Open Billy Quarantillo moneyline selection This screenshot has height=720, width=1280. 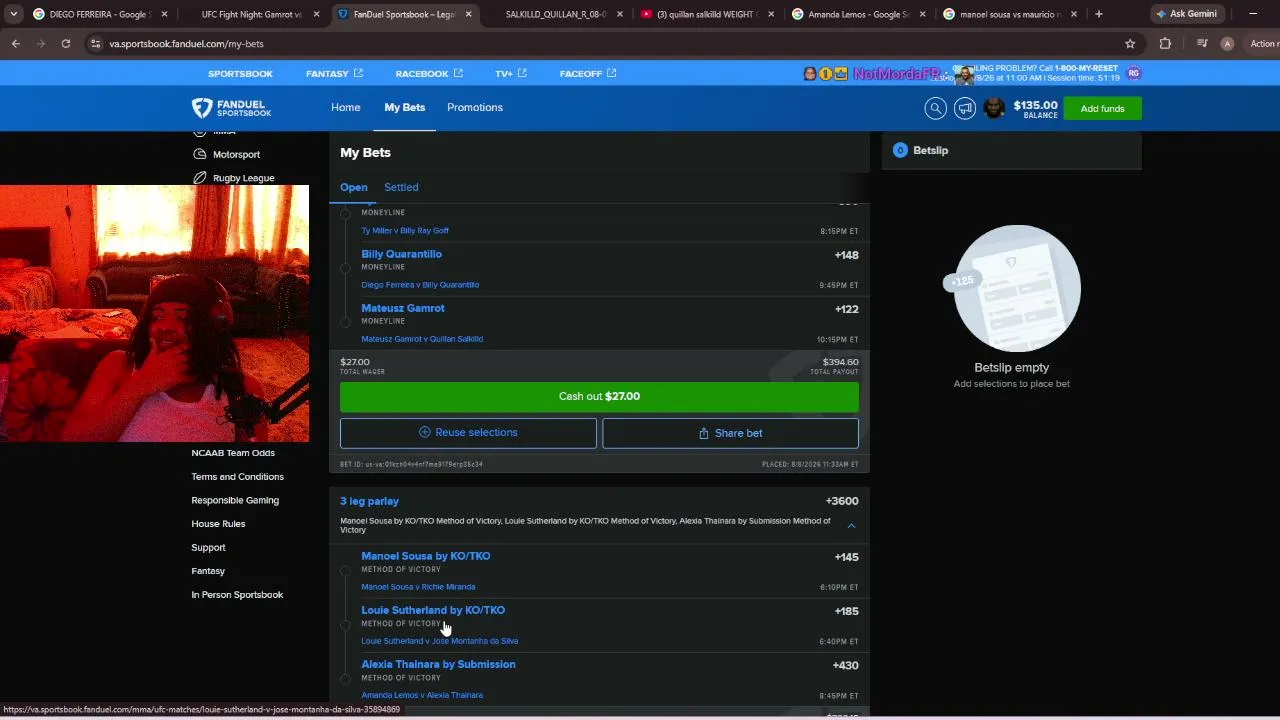pyautogui.click(x=401, y=254)
